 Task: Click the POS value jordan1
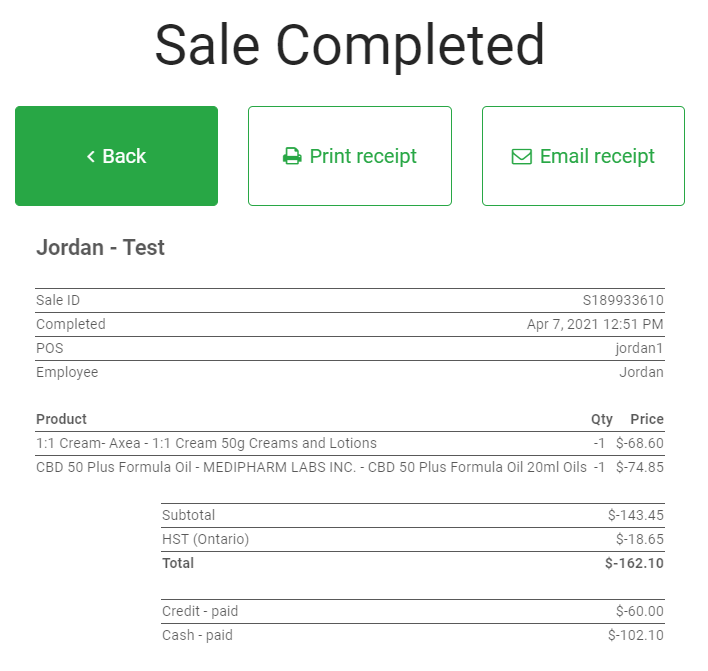click(639, 348)
